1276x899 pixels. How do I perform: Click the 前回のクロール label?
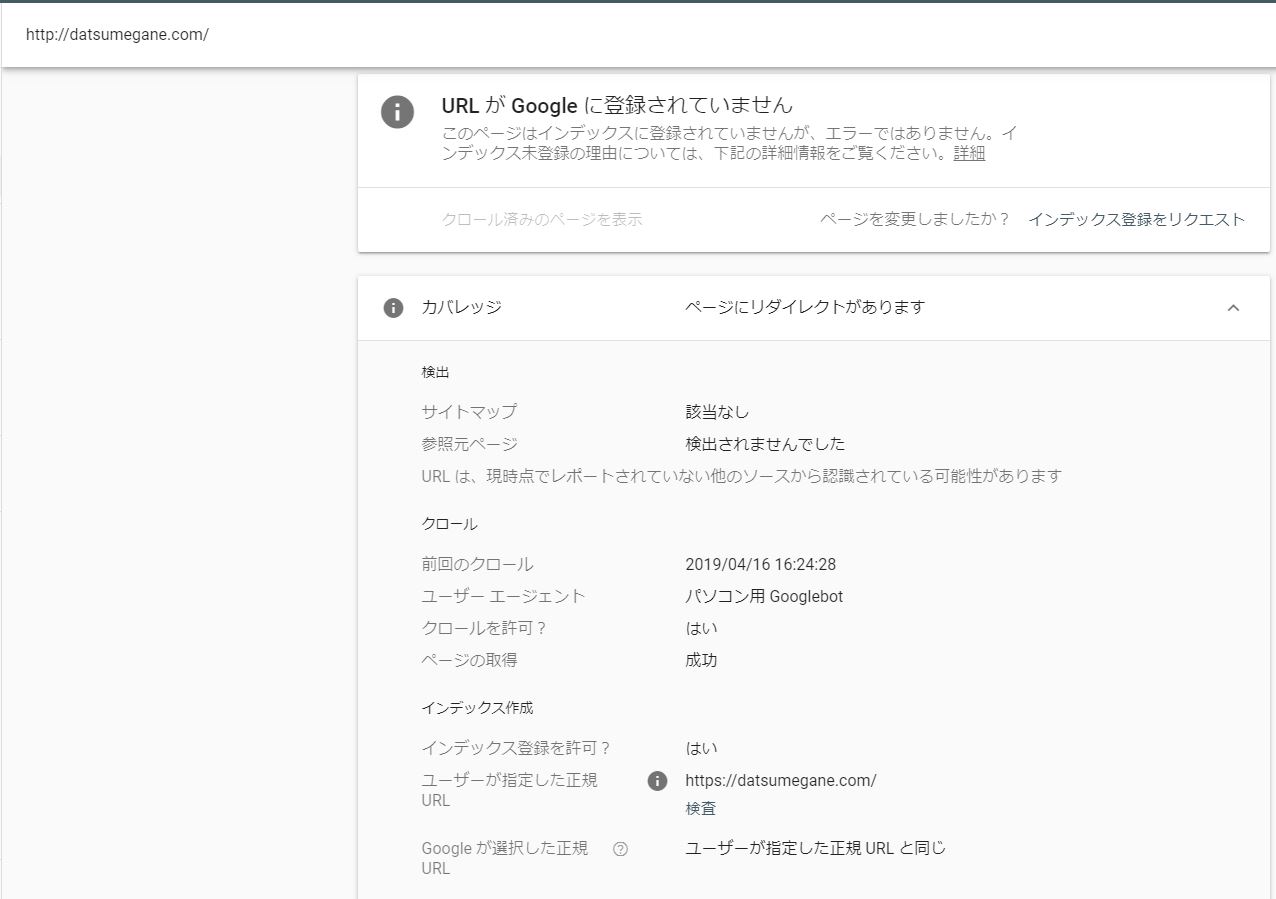[477, 564]
